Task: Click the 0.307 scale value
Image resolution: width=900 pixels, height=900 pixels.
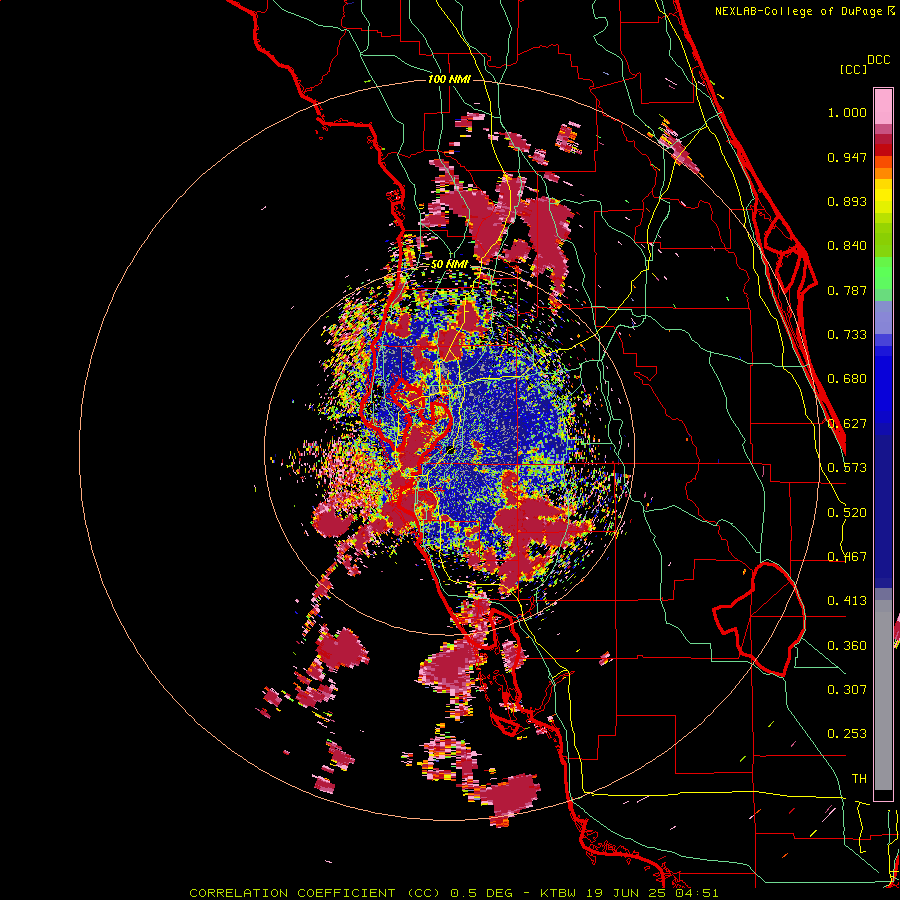Action: tap(847, 690)
